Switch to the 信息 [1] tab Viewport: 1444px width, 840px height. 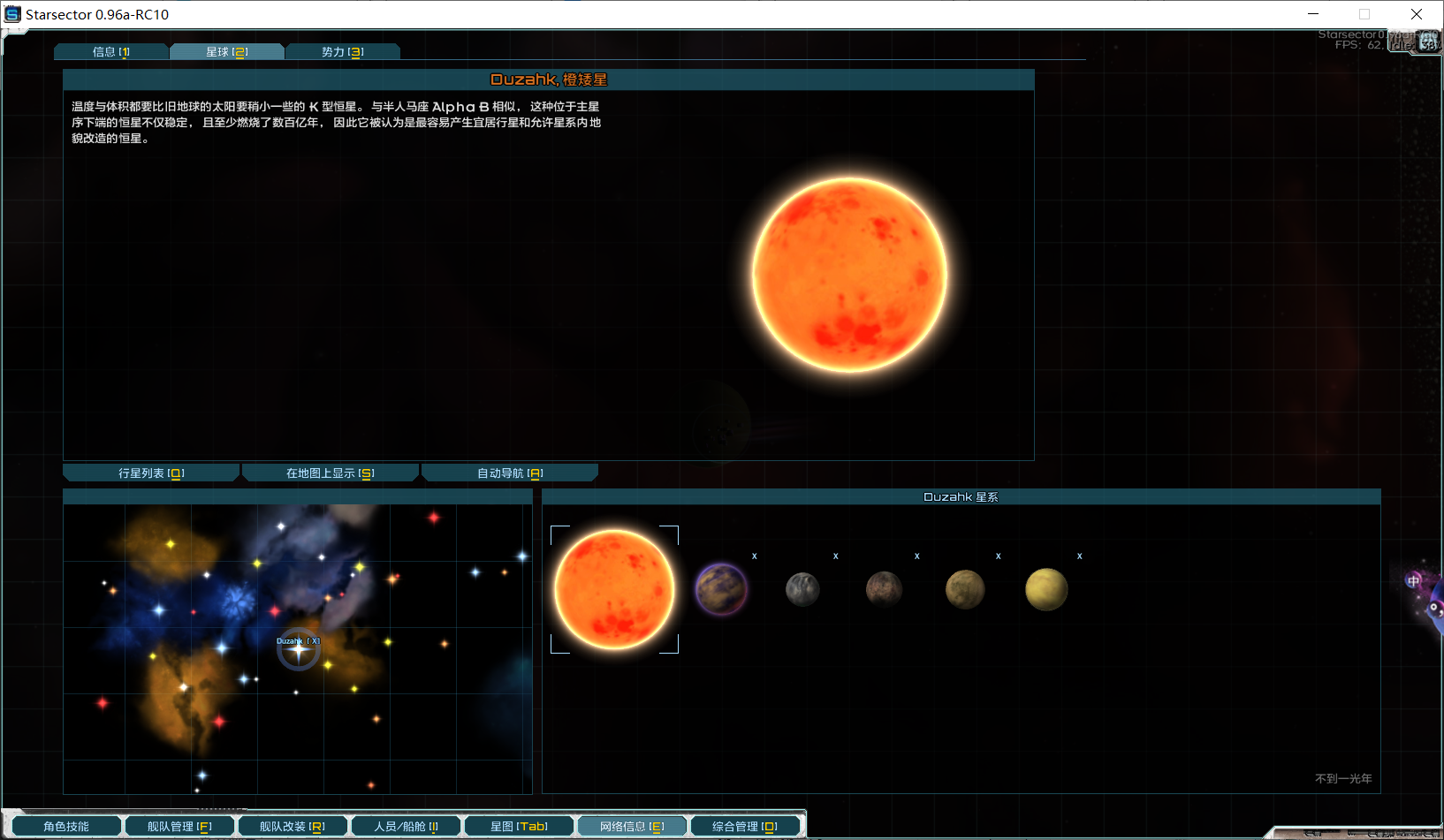tap(111, 52)
